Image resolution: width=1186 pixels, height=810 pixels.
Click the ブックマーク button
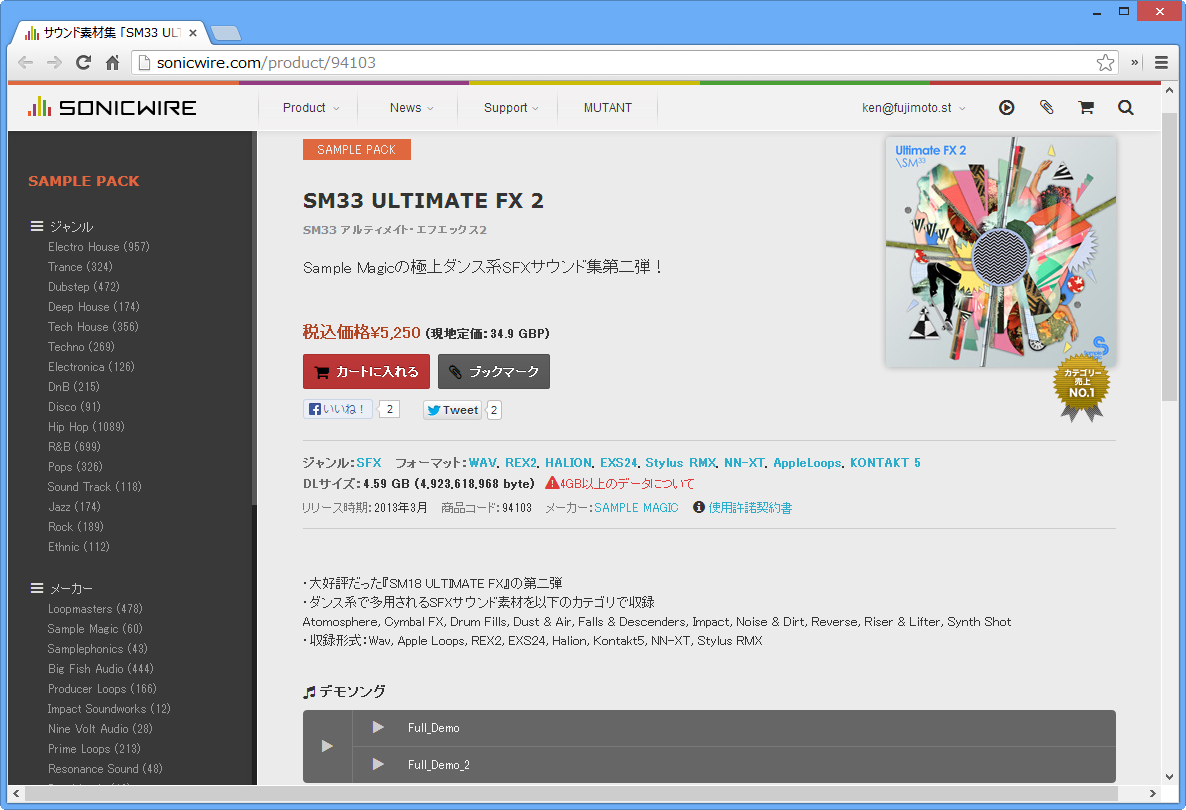pyautogui.click(x=494, y=371)
